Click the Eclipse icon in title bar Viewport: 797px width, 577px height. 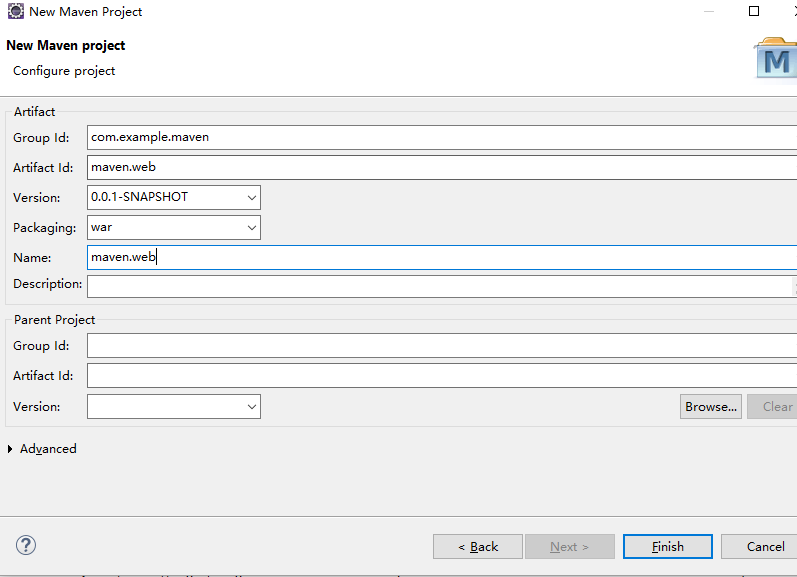(x=16, y=11)
